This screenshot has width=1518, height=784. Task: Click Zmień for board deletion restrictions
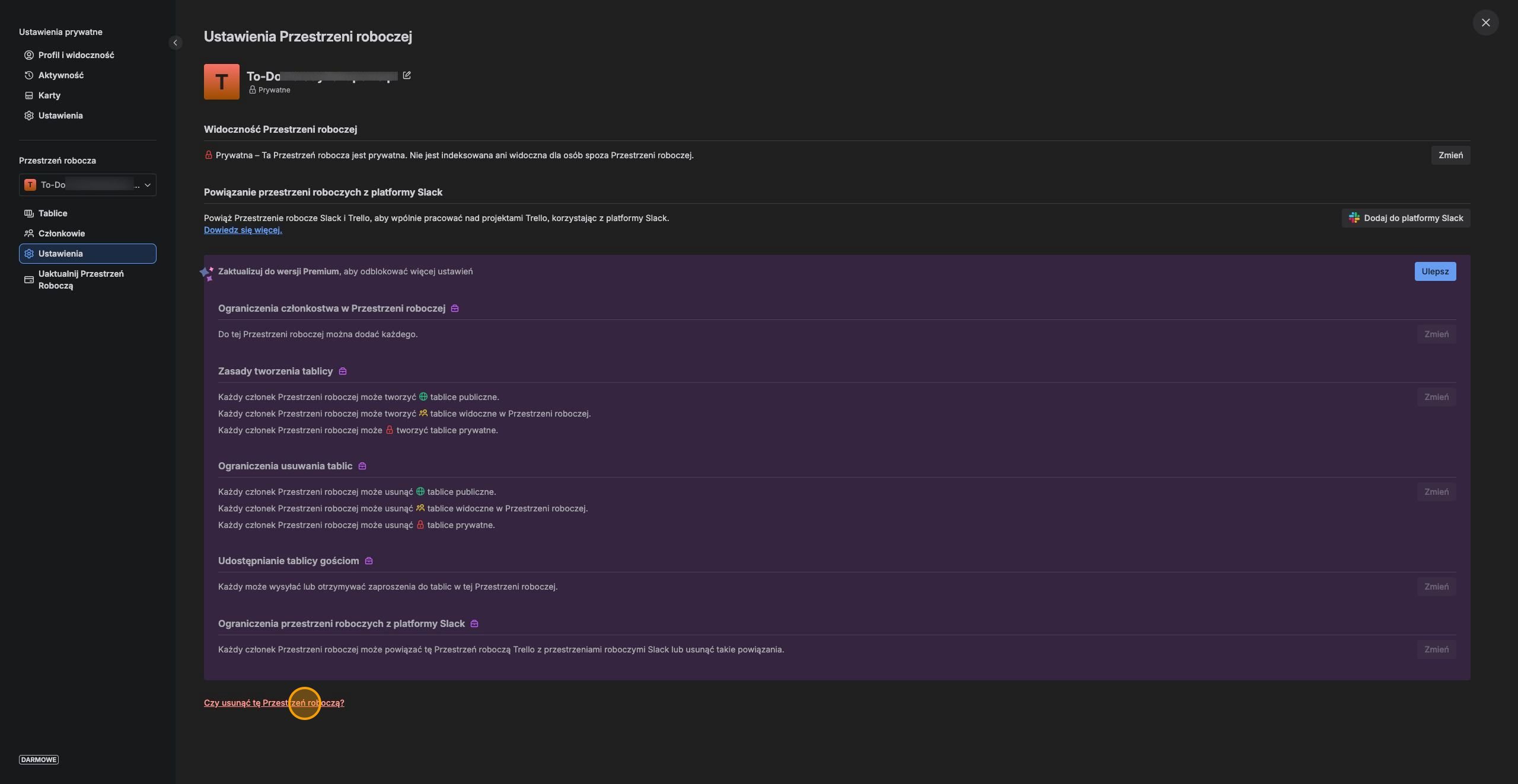(x=1436, y=492)
